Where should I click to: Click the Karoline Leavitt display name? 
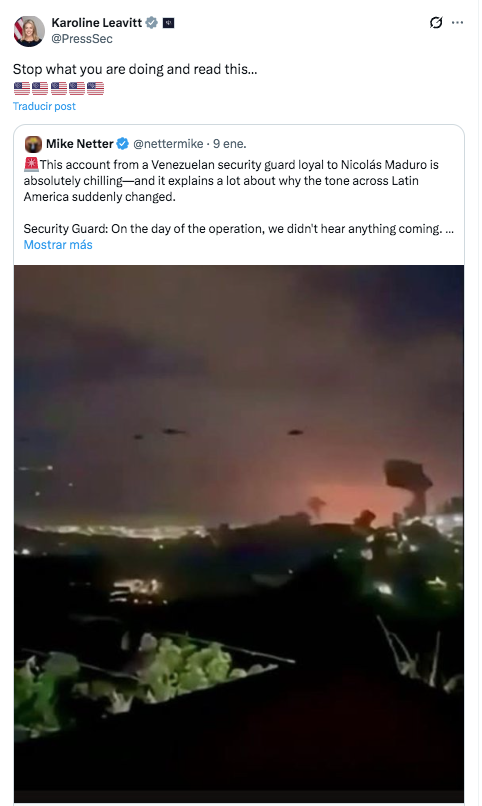[97, 23]
